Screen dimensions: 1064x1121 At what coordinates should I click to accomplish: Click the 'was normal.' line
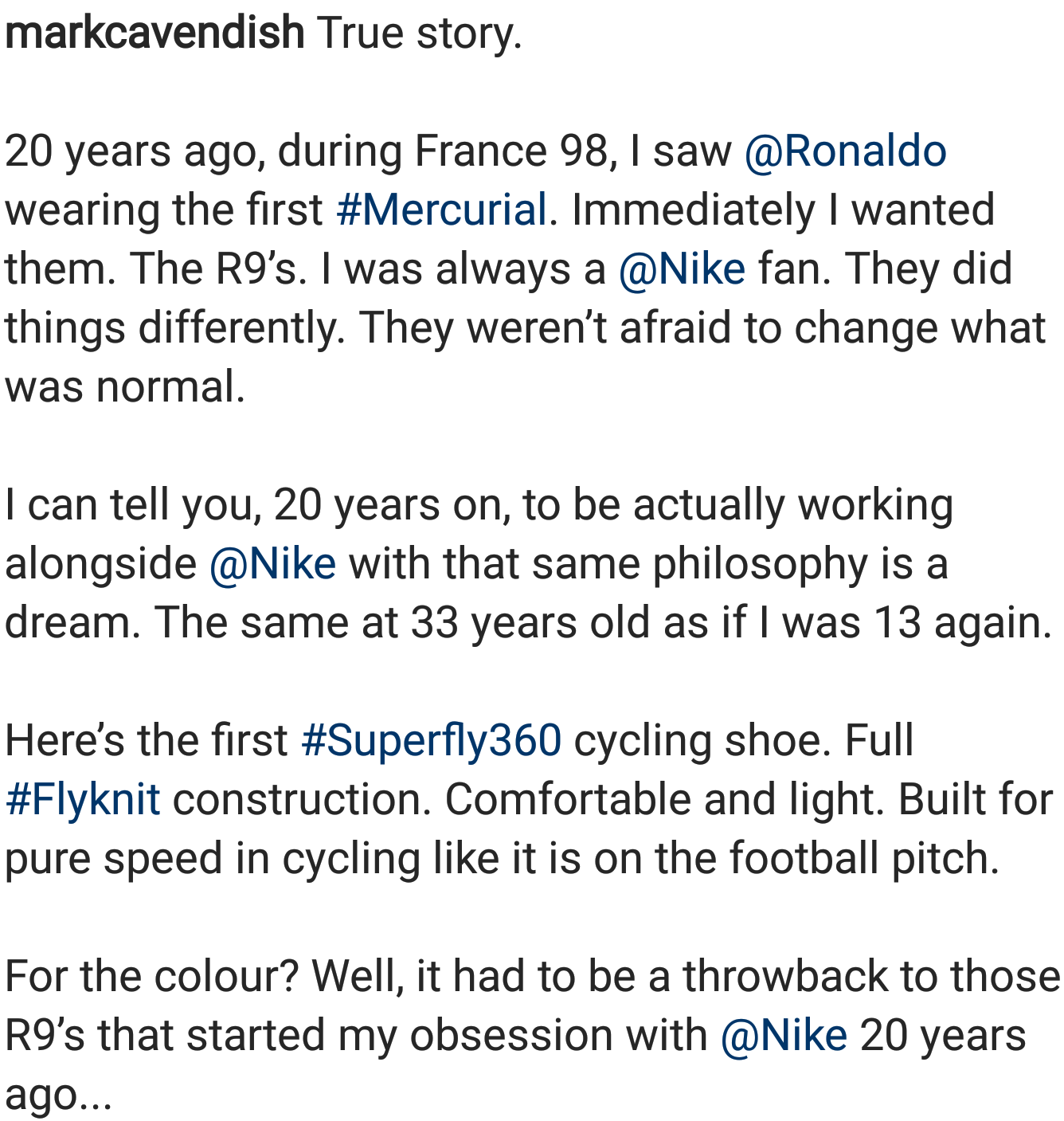125,387
